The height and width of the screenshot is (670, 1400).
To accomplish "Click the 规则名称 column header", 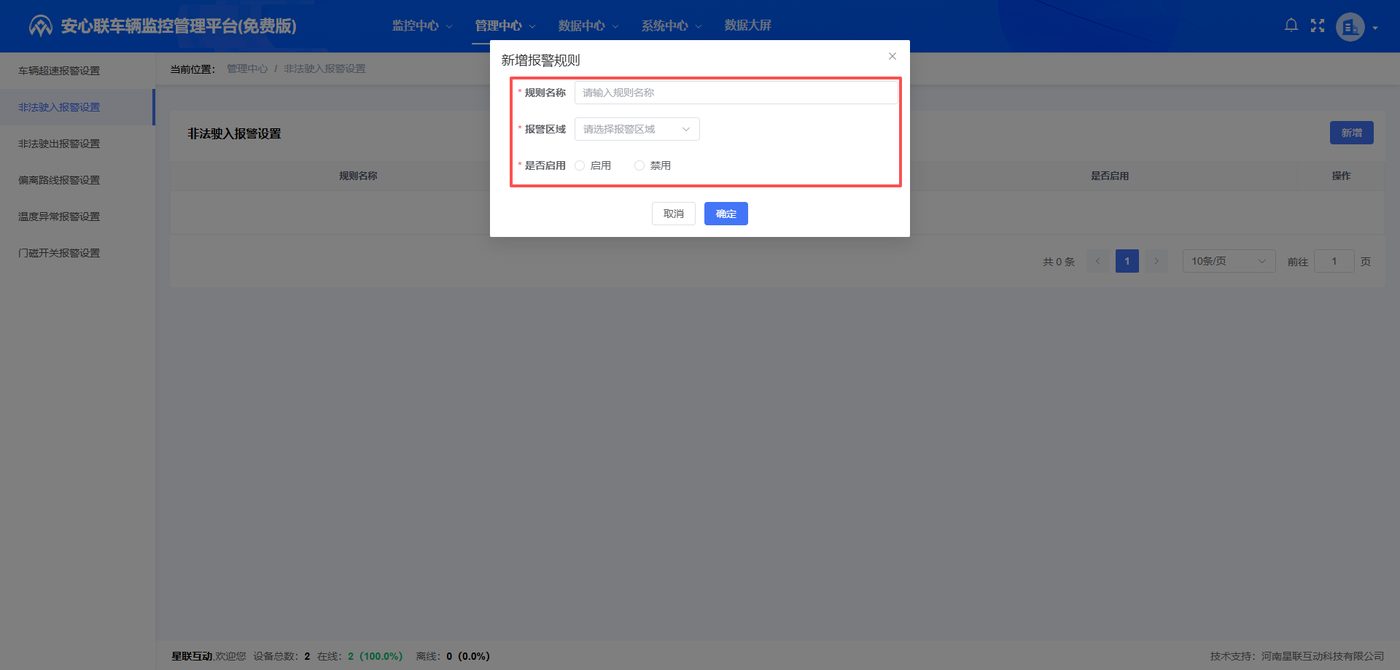I will (358, 176).
